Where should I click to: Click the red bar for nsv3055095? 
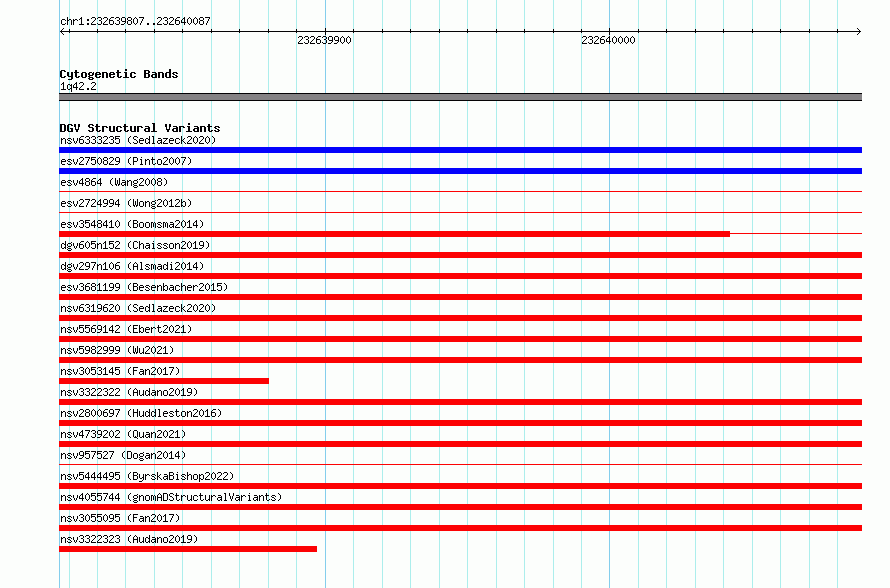(x=460, y=528)
